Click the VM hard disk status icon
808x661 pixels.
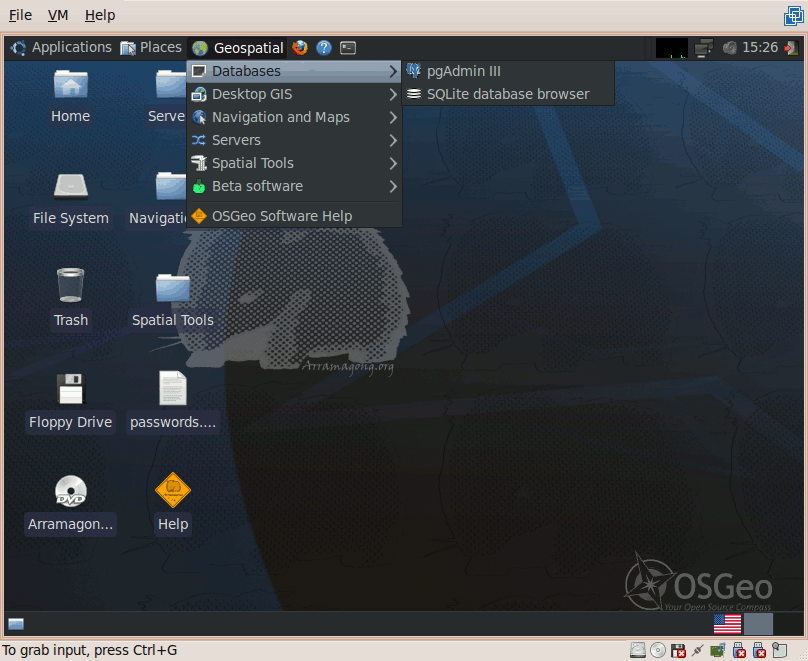pyautogui.click(x=638, y=650)
